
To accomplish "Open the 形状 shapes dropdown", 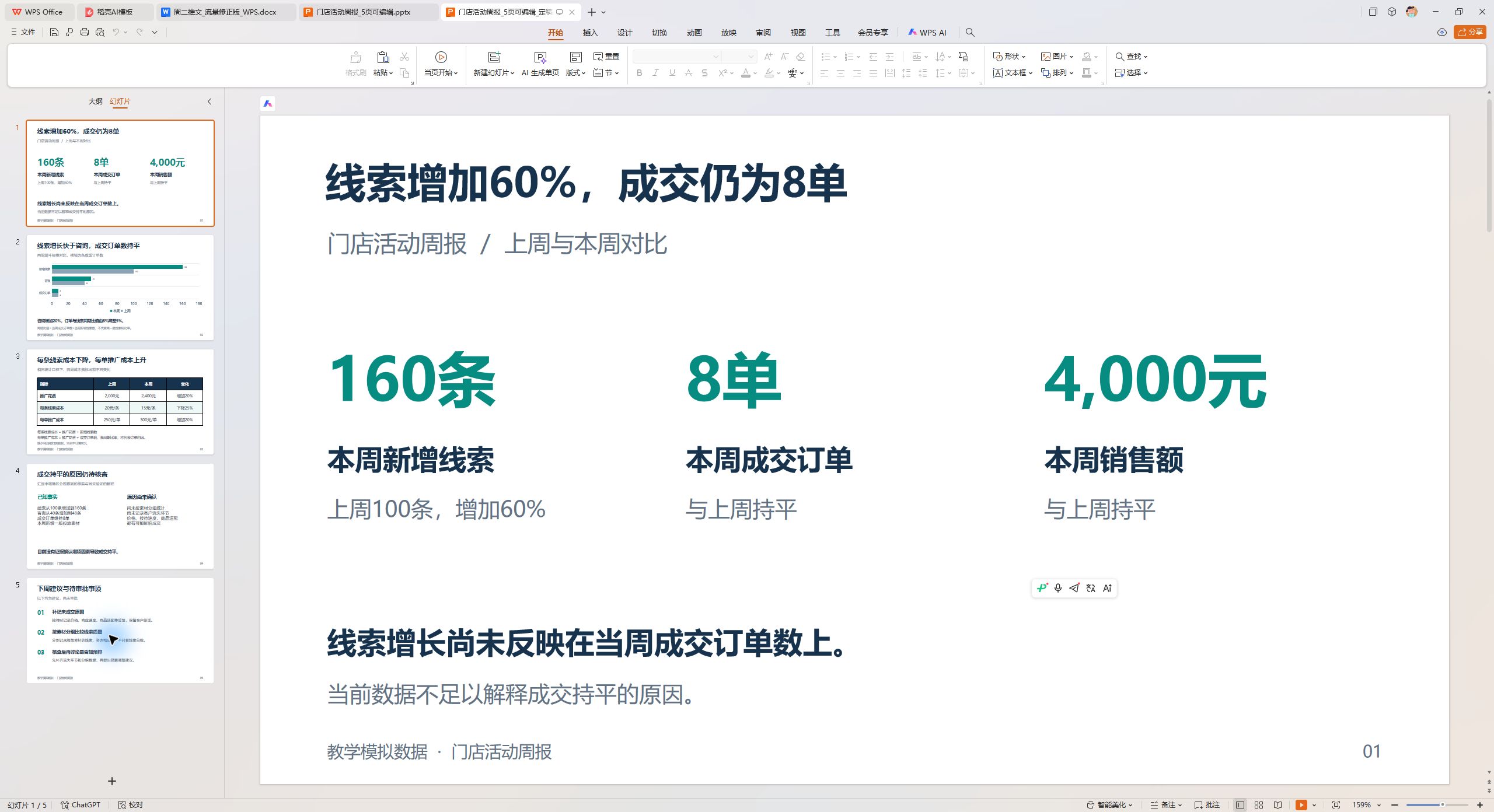I will click(x=1009, y=57).
